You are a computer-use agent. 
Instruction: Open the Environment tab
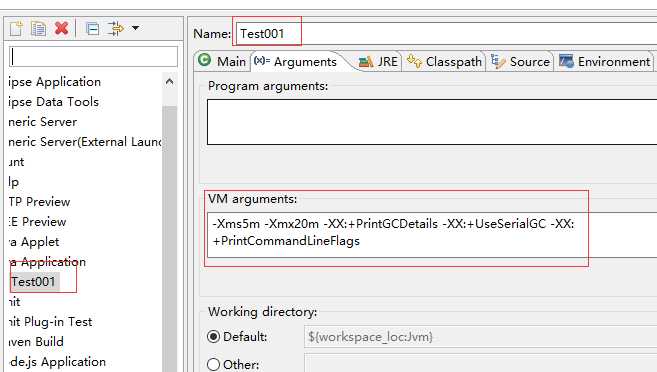click(x=604, y=62)
